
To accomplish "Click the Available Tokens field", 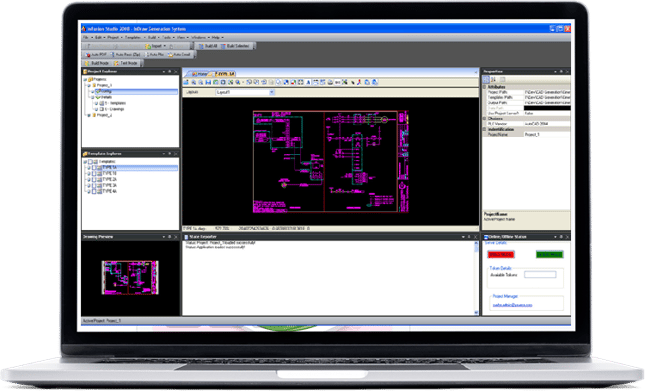I will (540, 274).
